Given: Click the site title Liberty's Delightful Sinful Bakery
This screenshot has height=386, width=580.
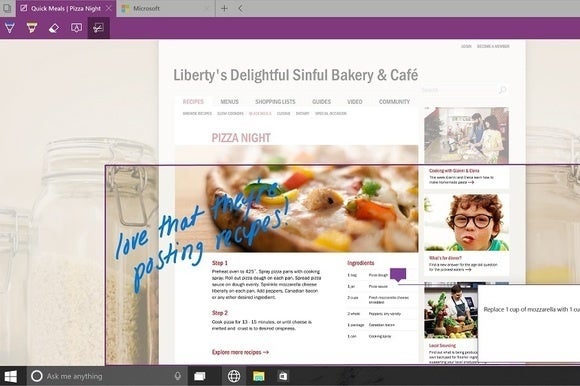Looking at the screenshot, I should (296, 75).
